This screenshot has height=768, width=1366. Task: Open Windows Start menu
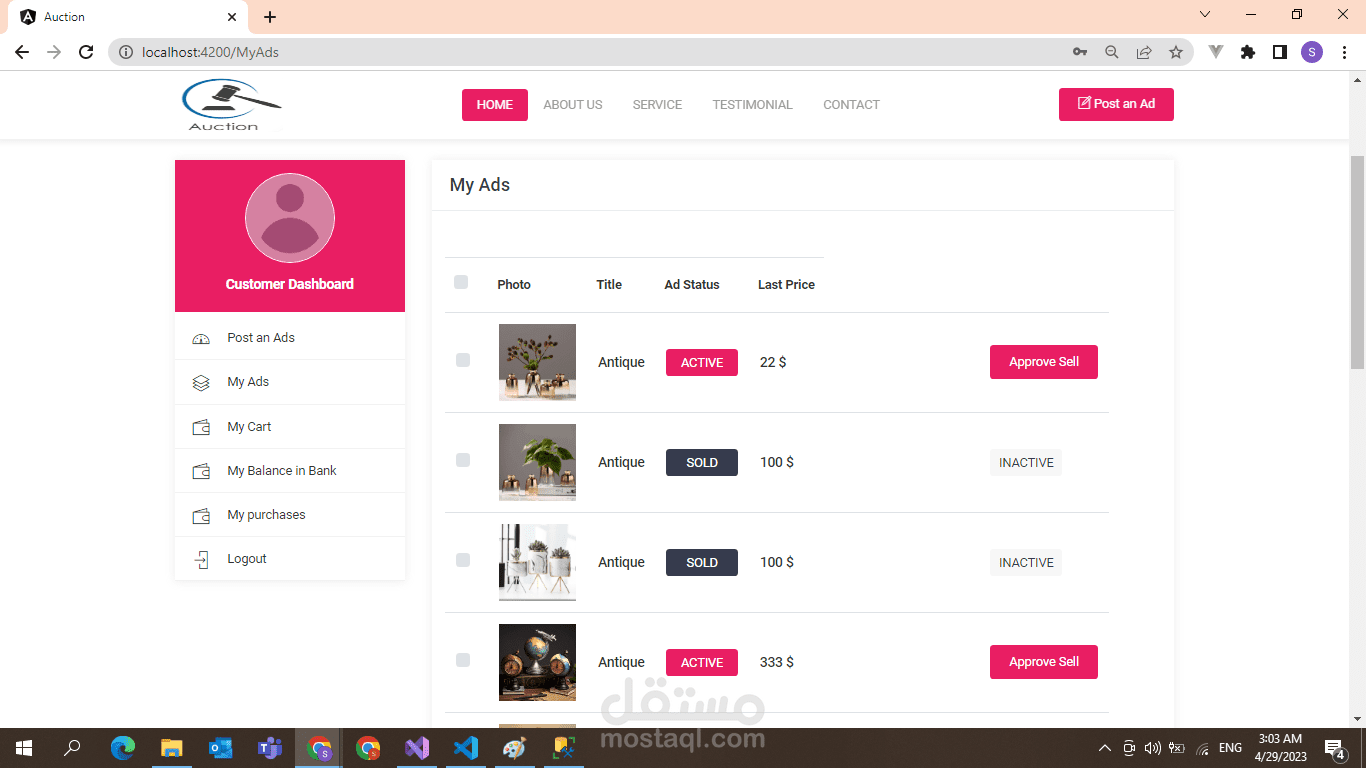(24, 748)
